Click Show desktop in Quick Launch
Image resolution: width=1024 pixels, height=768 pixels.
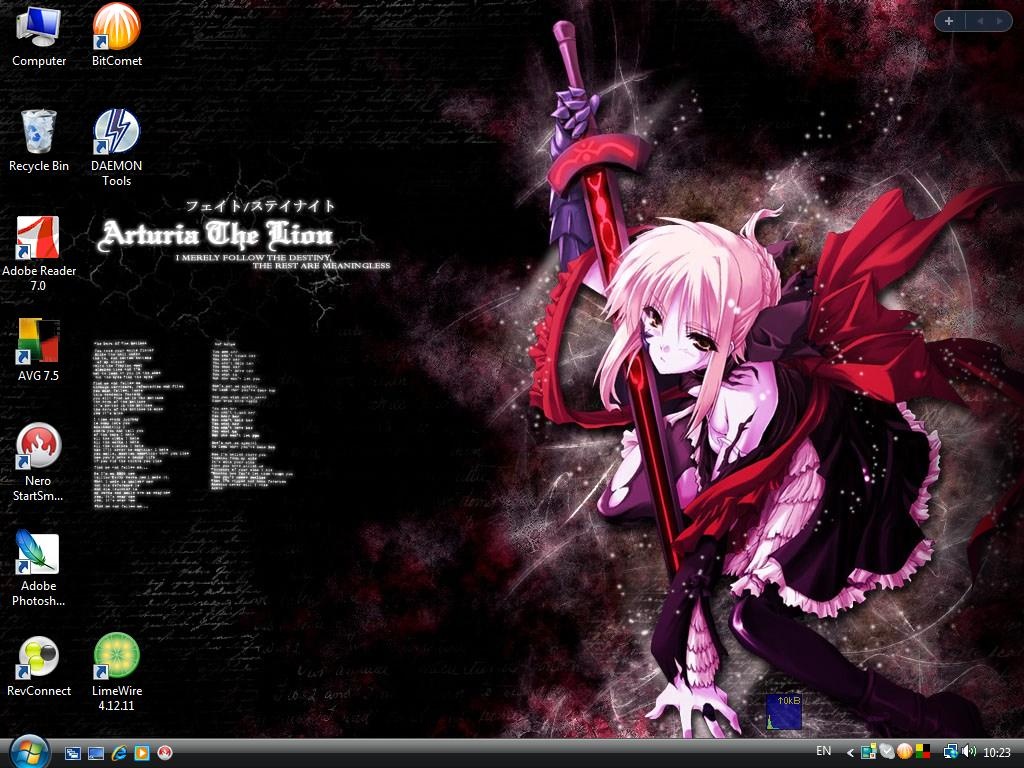click(x=96, y=753)
